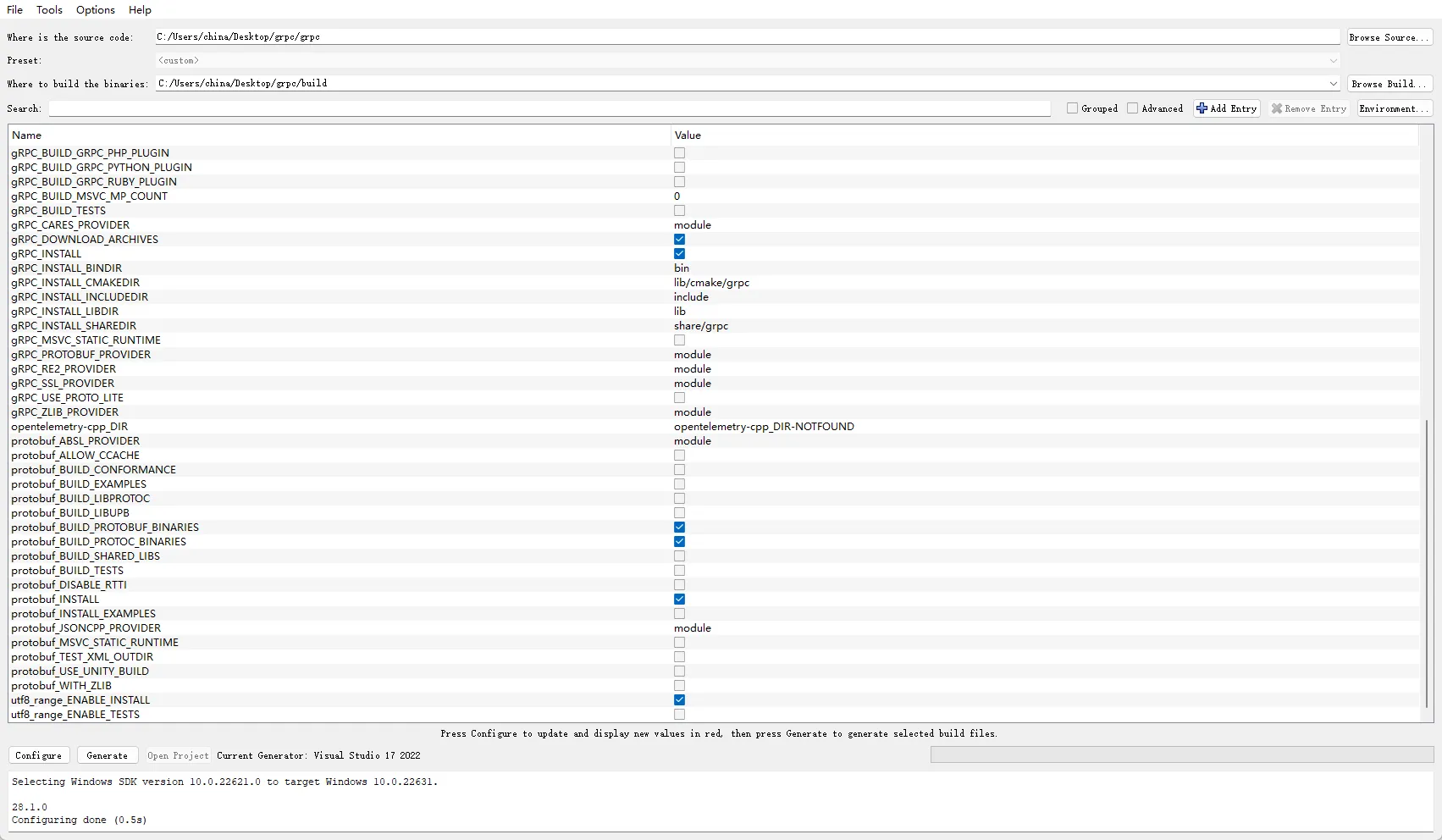Select the gRPC_INSTALL_INCLUDEDIR include value

pyautogui.click(x=691, y=297)
